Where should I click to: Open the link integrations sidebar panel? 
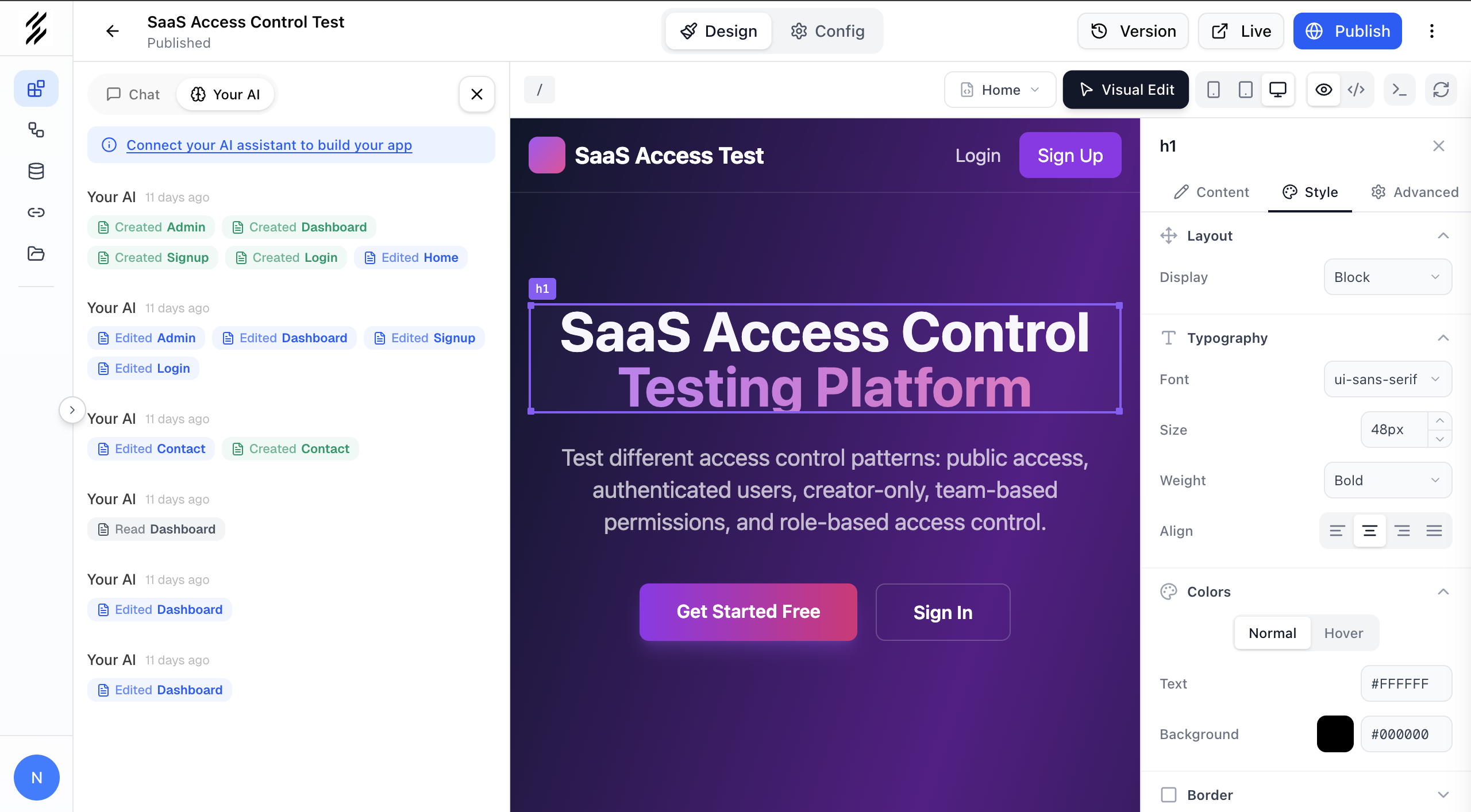pyautogui.click(x=36, y=212)
